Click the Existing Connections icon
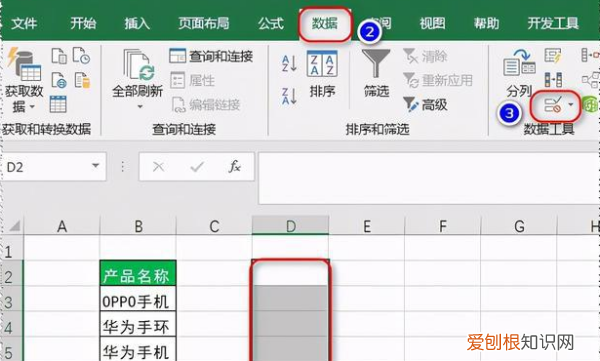The image size is (600, 361). pos(82,80)
